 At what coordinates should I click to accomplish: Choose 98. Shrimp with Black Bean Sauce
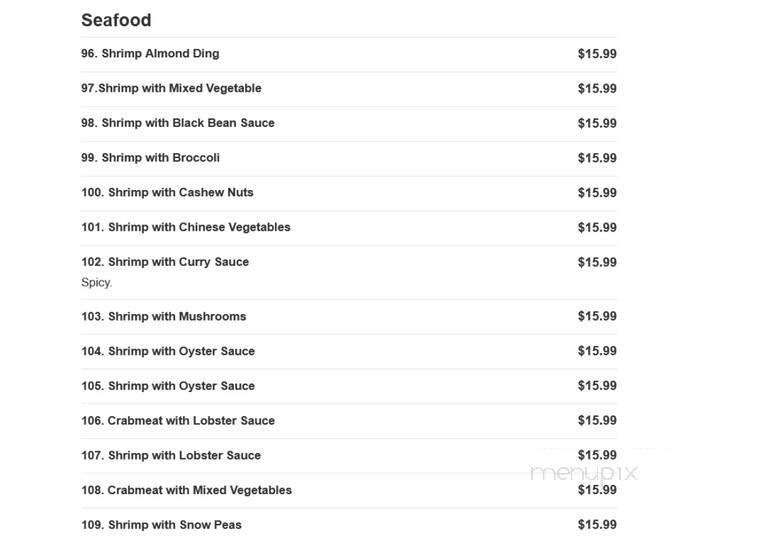[178, 123]
